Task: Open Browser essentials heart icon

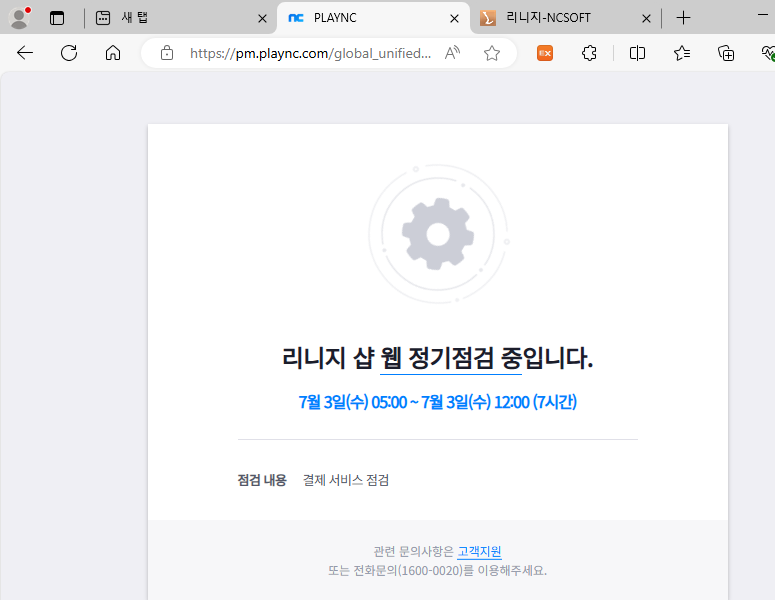Action: (x=768, y=53)
